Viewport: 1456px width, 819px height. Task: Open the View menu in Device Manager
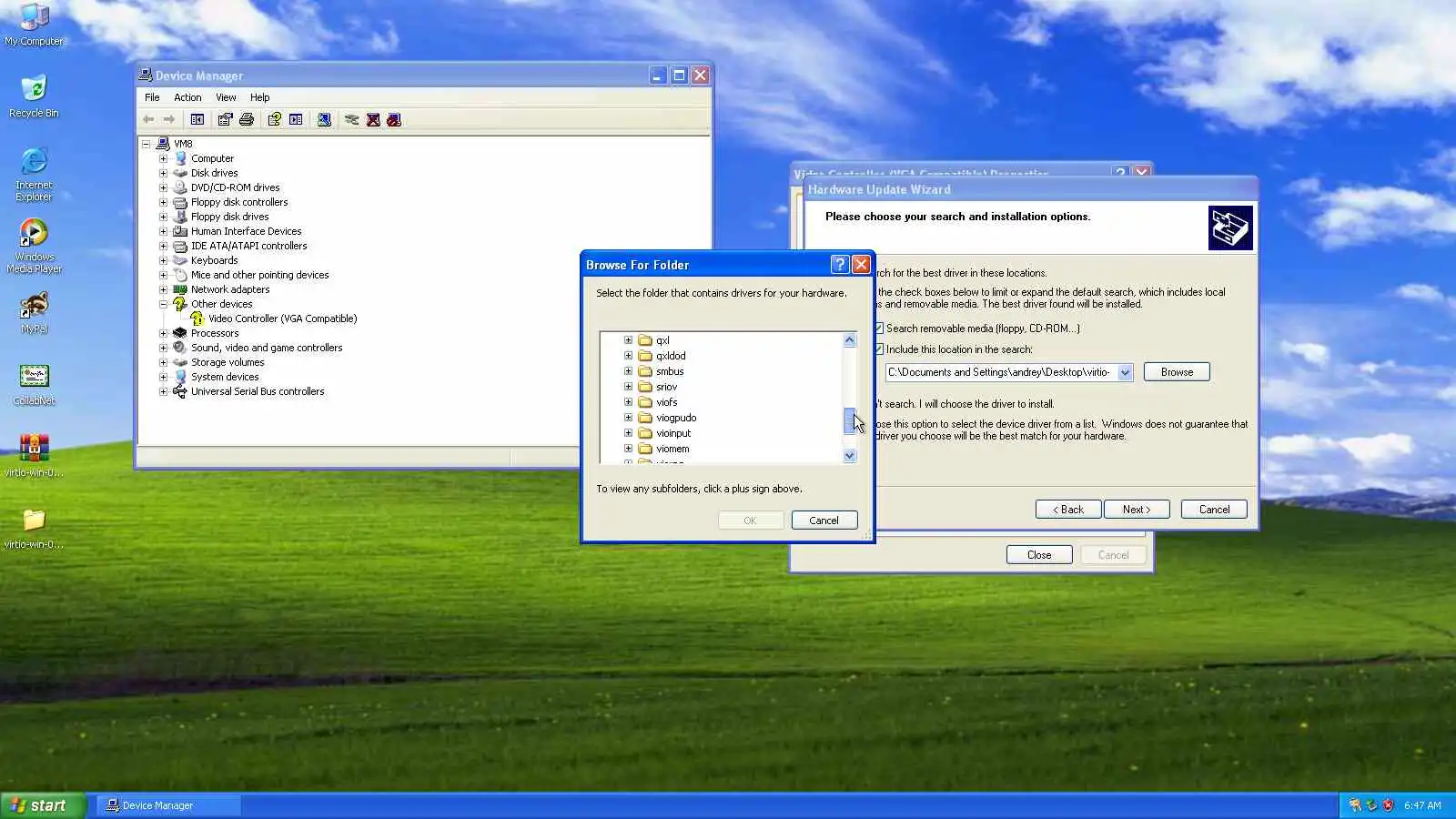click(226, 97)
